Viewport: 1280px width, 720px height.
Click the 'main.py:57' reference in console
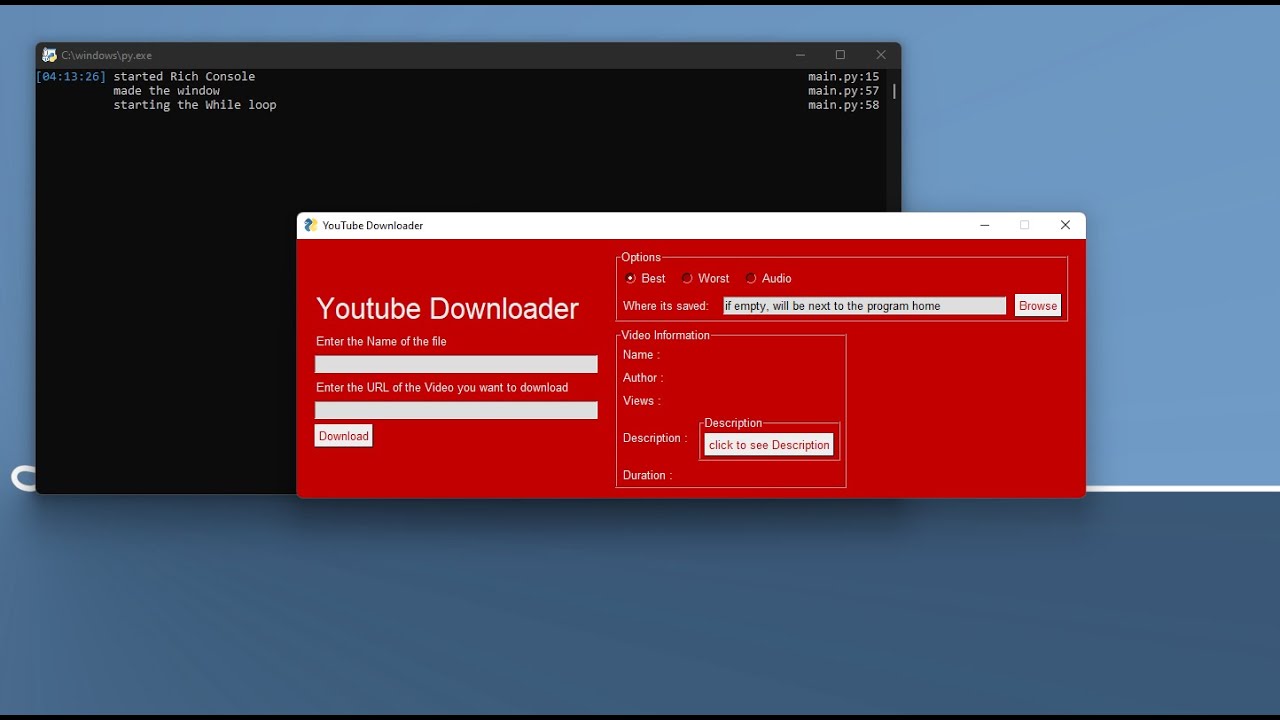[844, 90]
